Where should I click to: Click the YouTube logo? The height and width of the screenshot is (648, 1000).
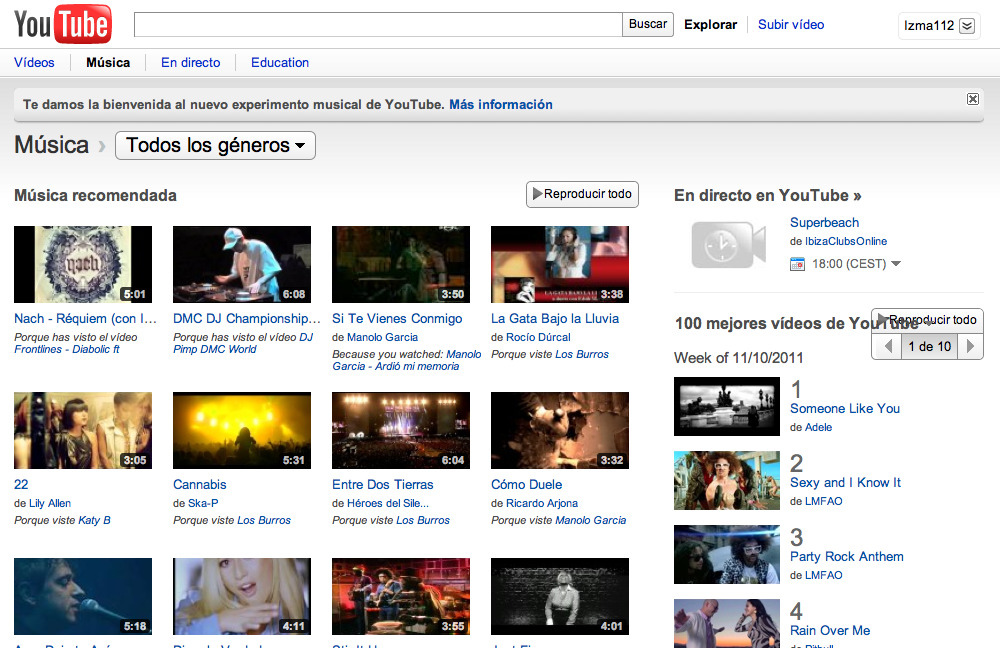click(62, 24)
